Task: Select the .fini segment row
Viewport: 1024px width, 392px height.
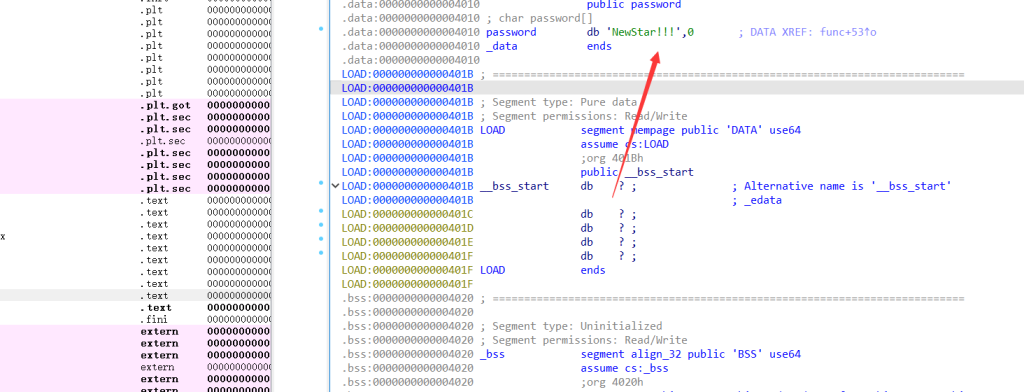Action: pyautogui.click(x=135, y=319)
